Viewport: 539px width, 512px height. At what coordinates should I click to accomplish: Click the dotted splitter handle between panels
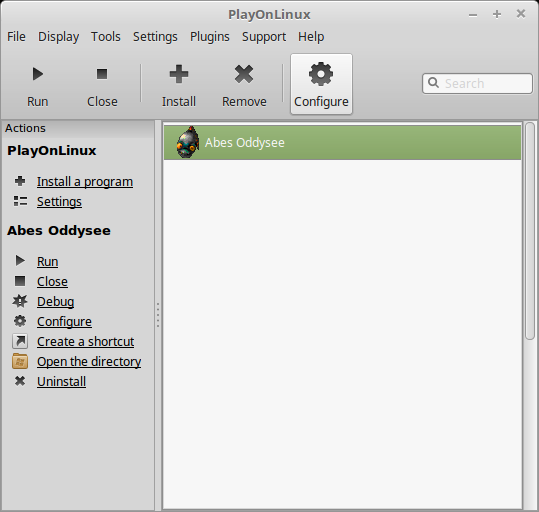point(158,315)
